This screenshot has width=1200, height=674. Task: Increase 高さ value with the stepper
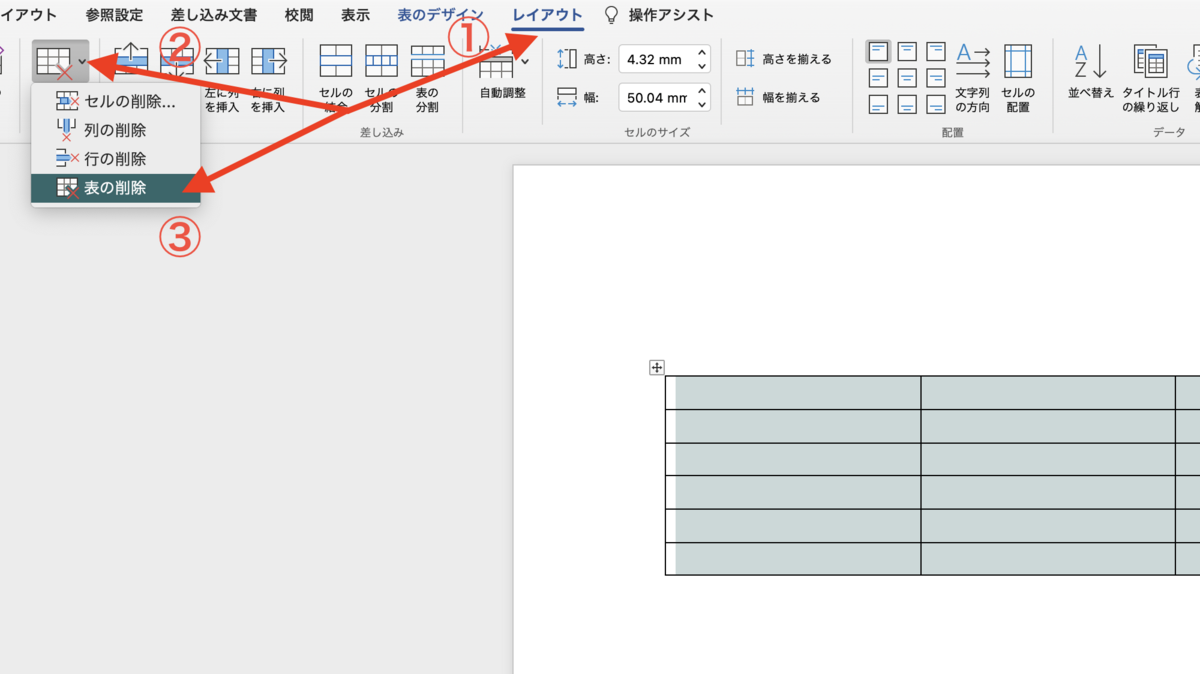[700, 54]
